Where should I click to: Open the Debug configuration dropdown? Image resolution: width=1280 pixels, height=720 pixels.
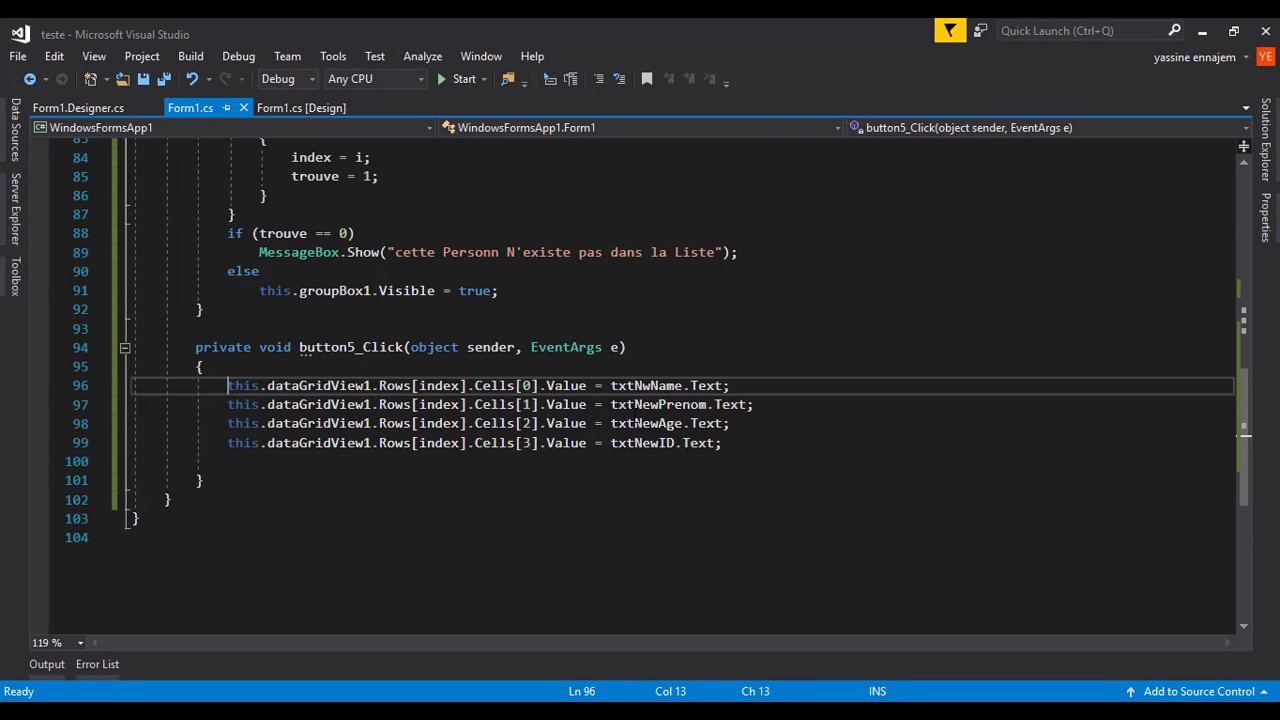(287, 79)
